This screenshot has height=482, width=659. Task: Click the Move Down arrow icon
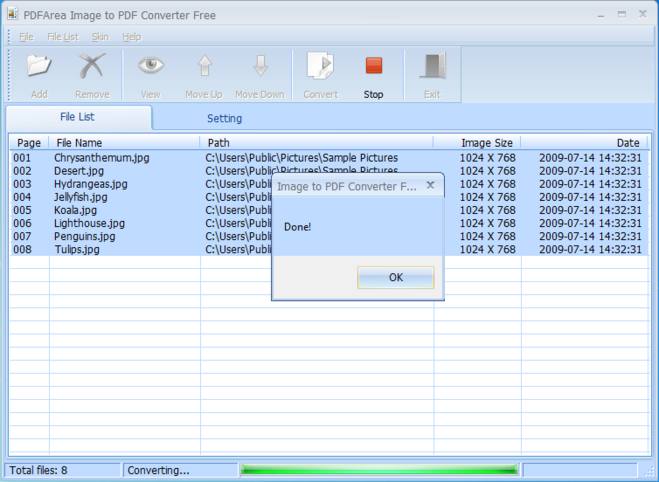[x=260, y=66]
